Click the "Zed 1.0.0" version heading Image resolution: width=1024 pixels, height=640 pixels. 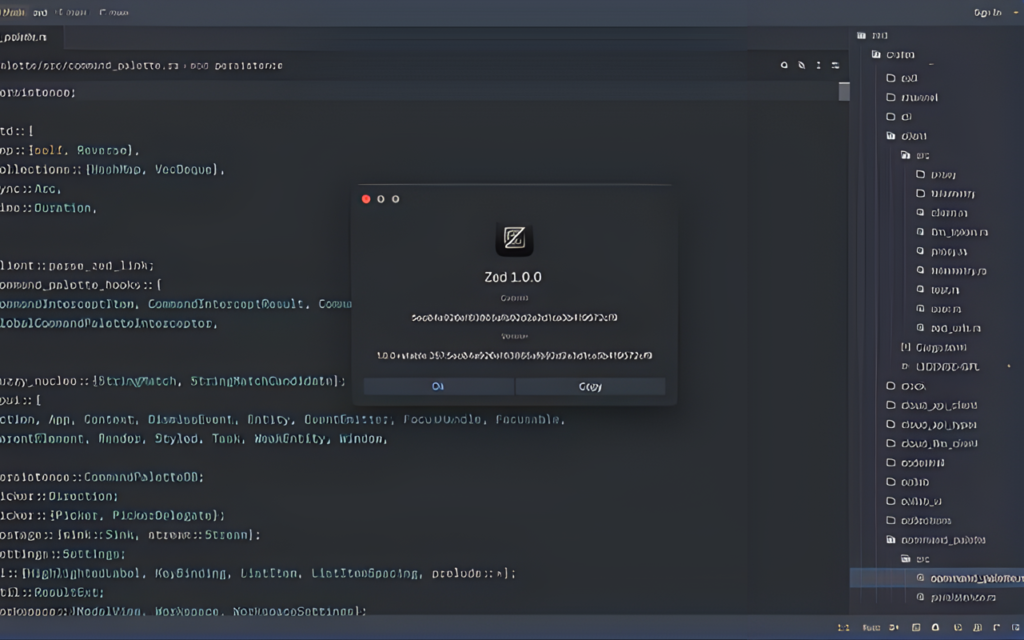click(513, 277)
